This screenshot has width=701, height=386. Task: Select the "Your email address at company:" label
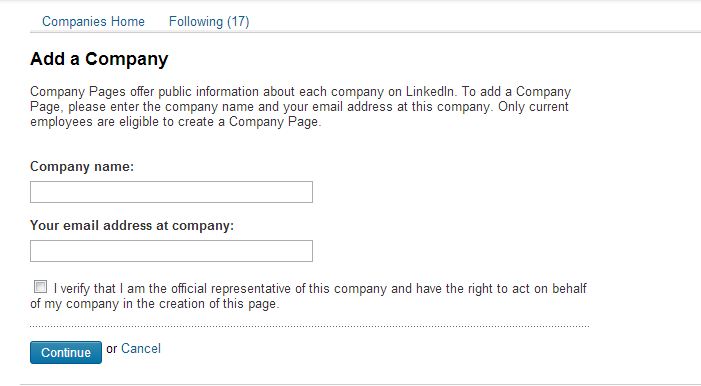pos(132,225)
